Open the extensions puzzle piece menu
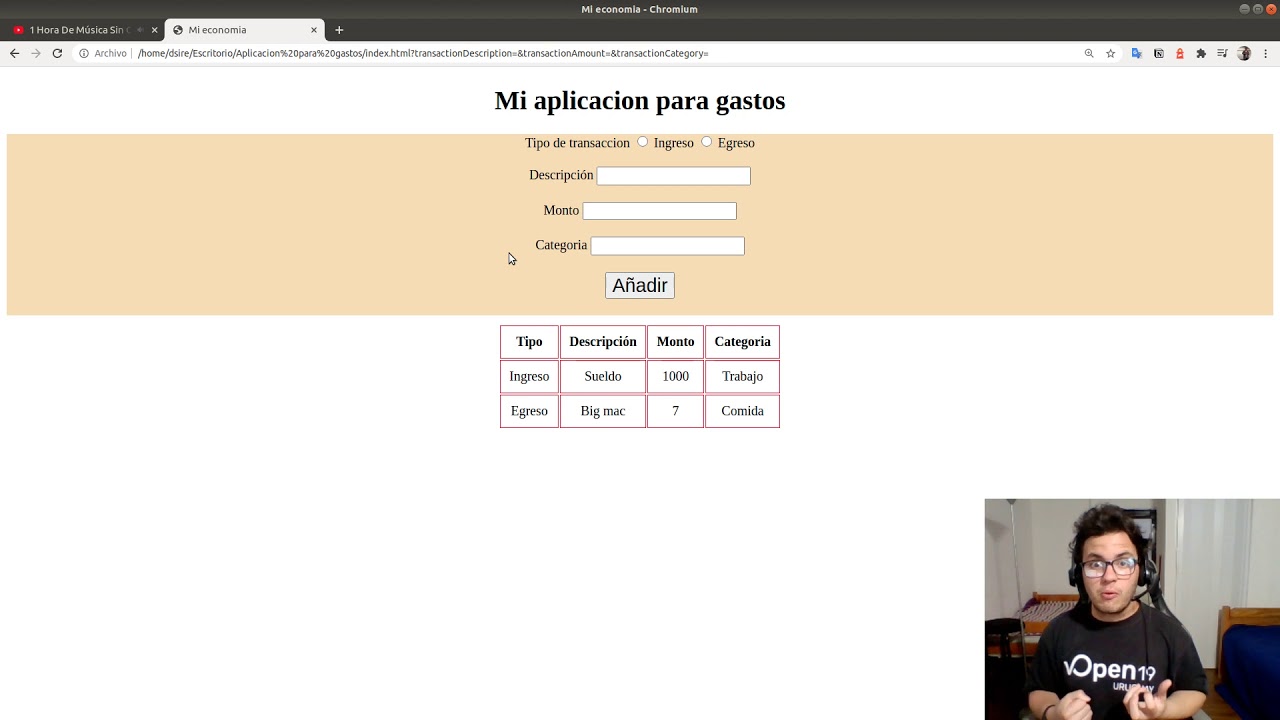Viewport: 1280px width, 720px height. coord(1201,53)
